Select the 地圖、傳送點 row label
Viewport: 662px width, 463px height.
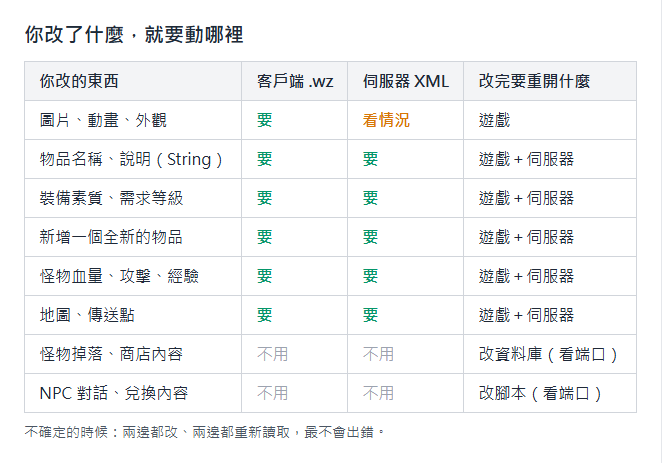click(87, 315)
